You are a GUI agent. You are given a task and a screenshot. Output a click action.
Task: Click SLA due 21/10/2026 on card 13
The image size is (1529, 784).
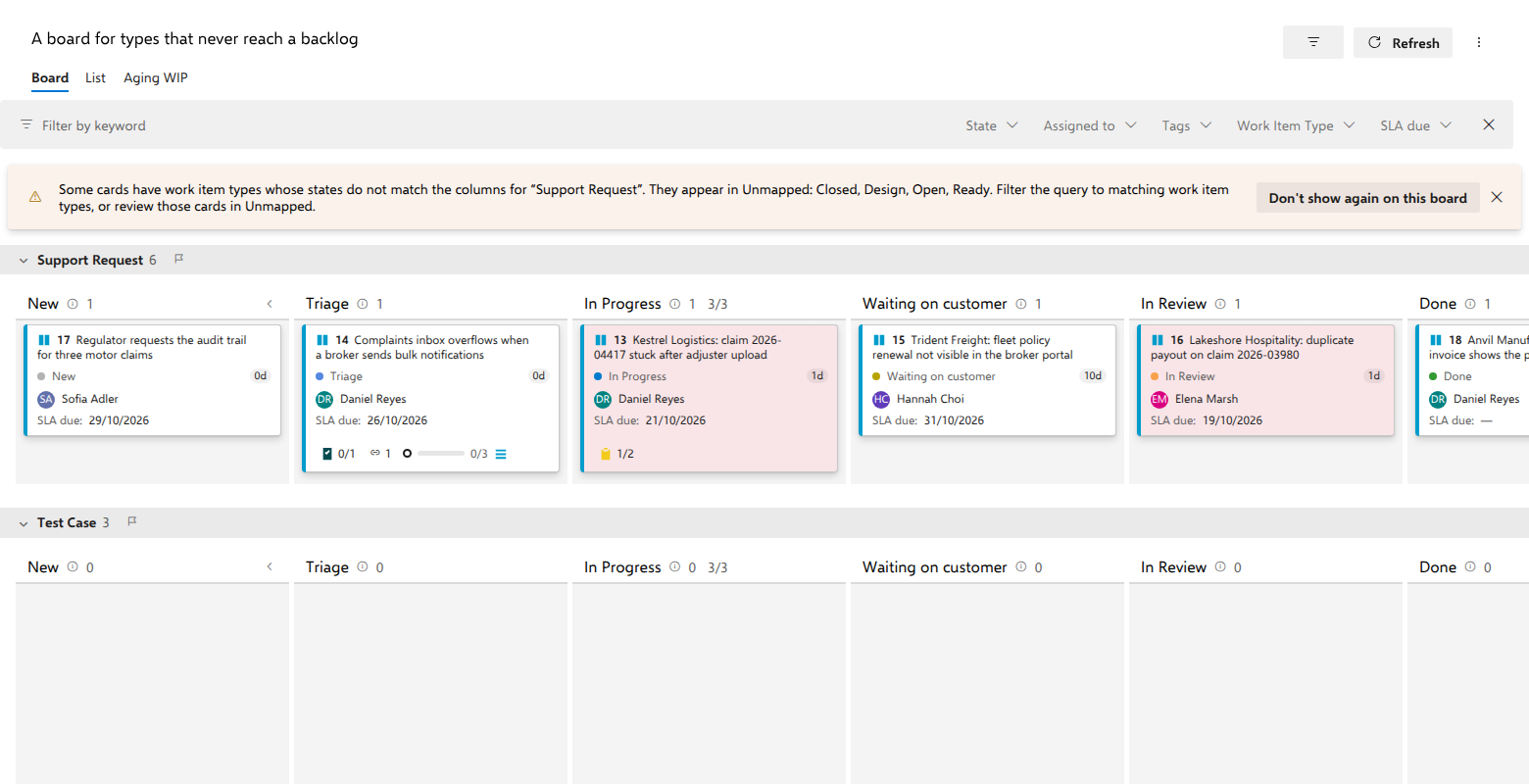click(x=650, y=420)
